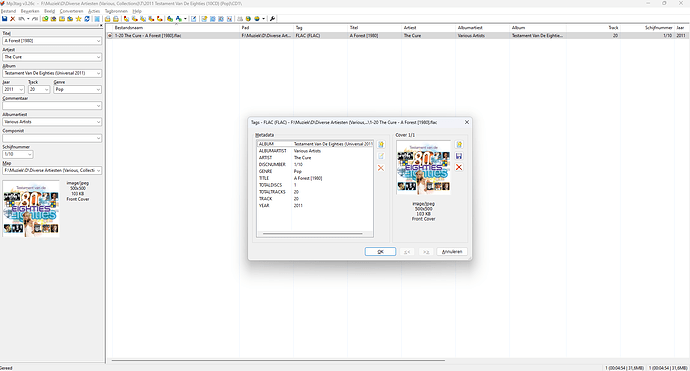Remove cover with red X in Tags dialog

pos(459,167)
